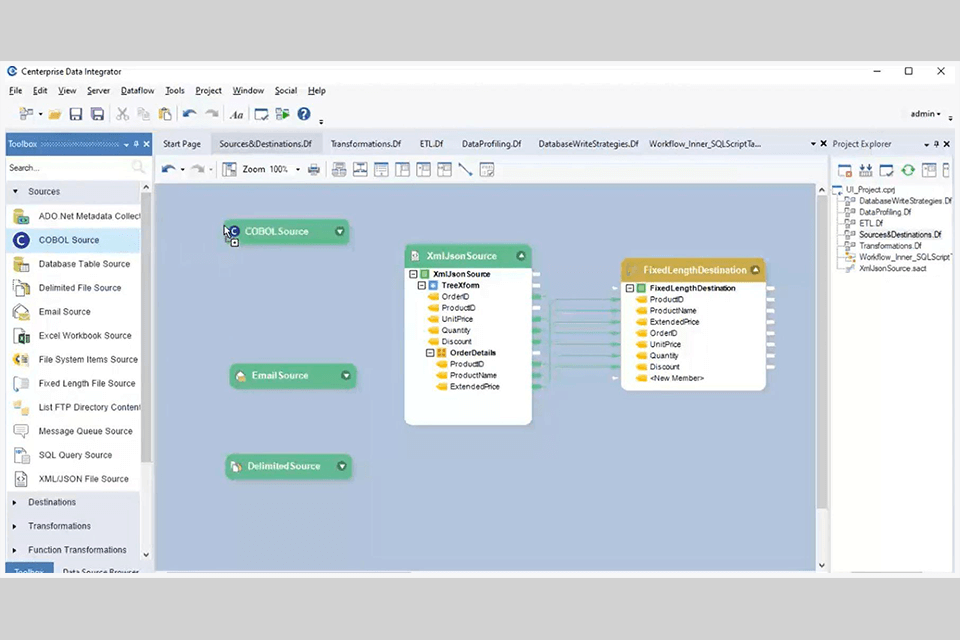The height and width of the screenshot is (640, 960).
Task: Collapse the TreeXform node
Action: click(422, 285)
